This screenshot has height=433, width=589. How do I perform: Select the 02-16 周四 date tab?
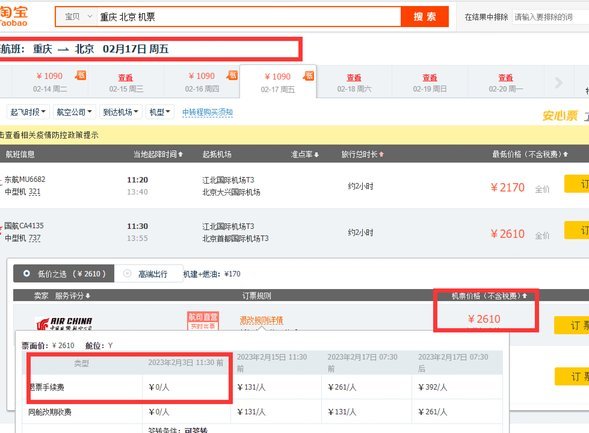pyautogui.click(x=202, y=82)
